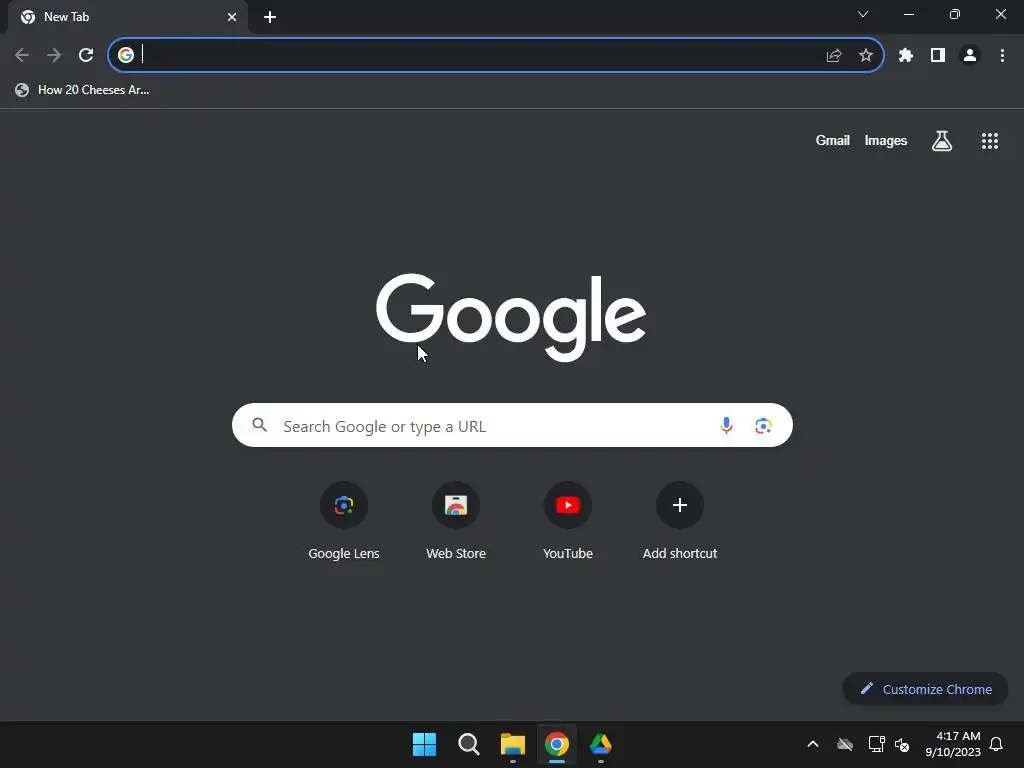Open the How 20 Cheeses bookmark
The width and height of the screenshot is (1024, 768).
pyautogui.click(x=82, y=90)
